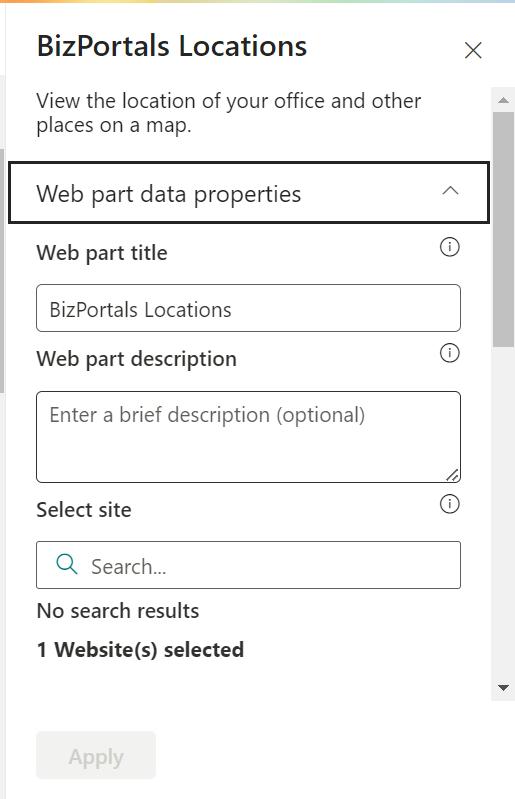Click the disabled Apply button

click(96, 755)
